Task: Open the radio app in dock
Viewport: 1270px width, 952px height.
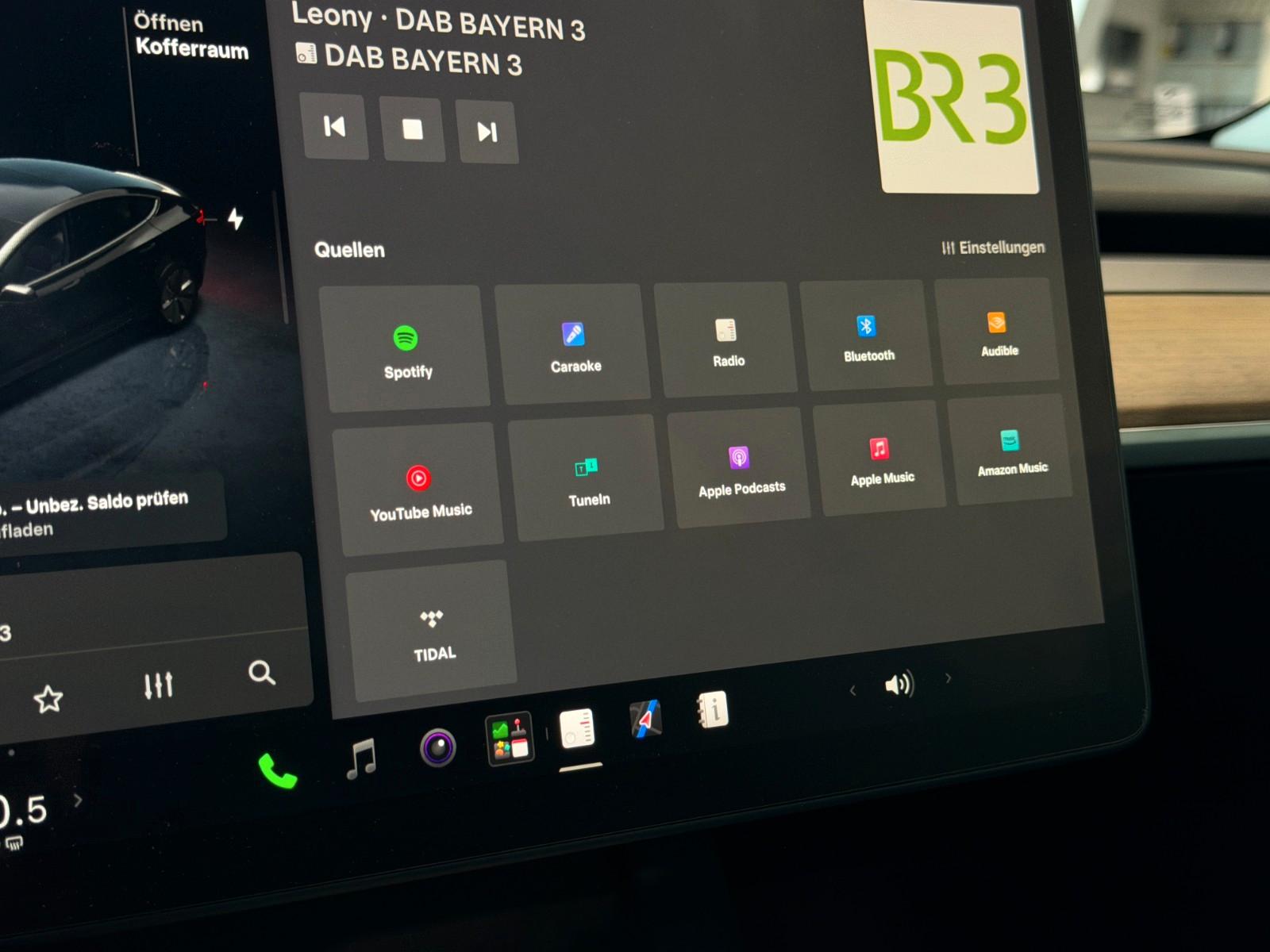Action: coord(577,728)
